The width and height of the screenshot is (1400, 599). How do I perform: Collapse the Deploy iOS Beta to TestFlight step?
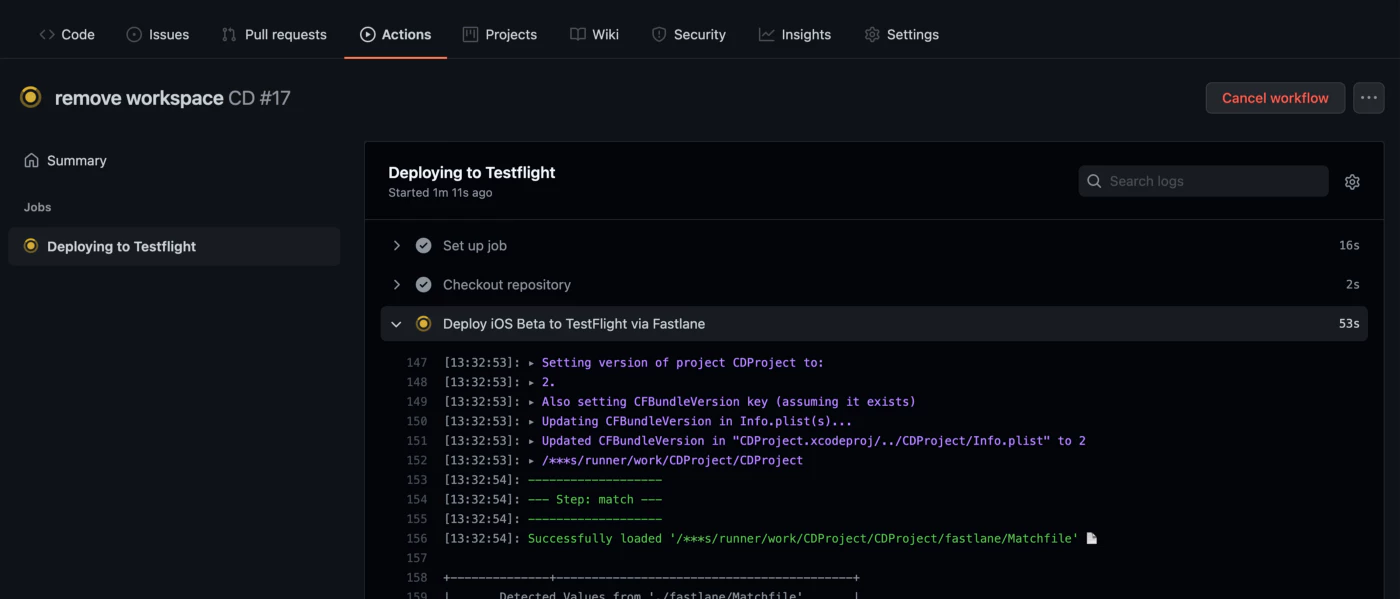point(396,323)
